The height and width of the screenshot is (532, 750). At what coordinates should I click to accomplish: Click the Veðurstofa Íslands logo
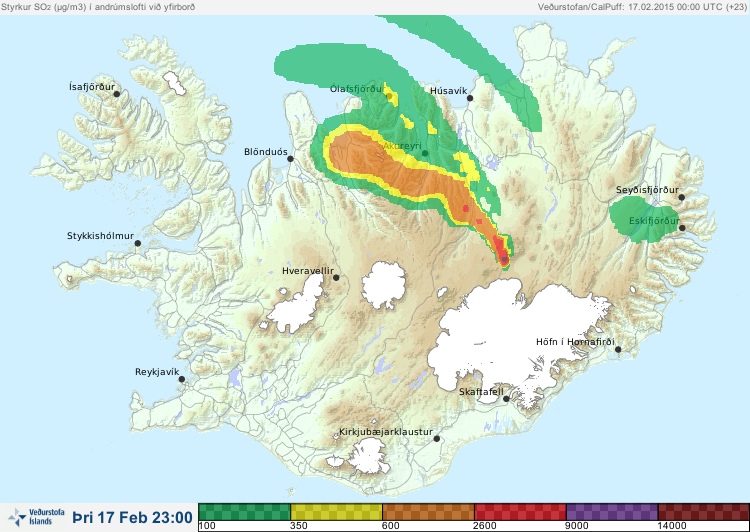pyautogui.click(x=36, y=517)
